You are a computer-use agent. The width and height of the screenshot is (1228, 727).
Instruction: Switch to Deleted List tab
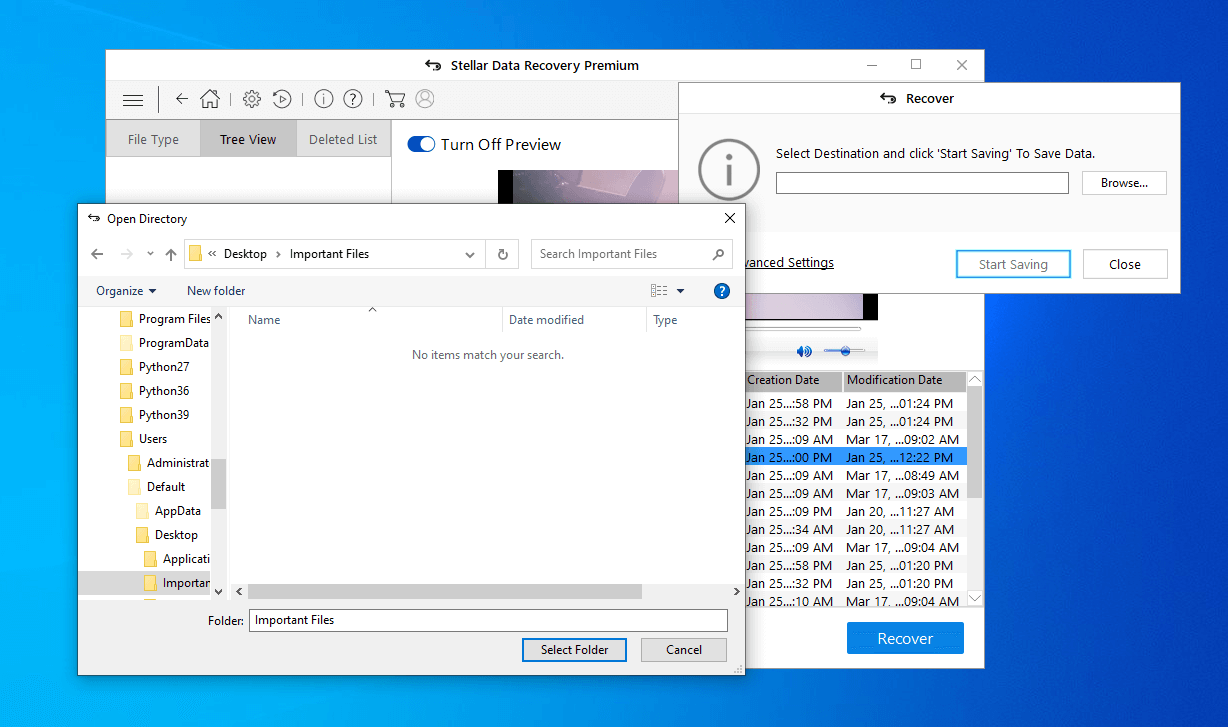343,140
